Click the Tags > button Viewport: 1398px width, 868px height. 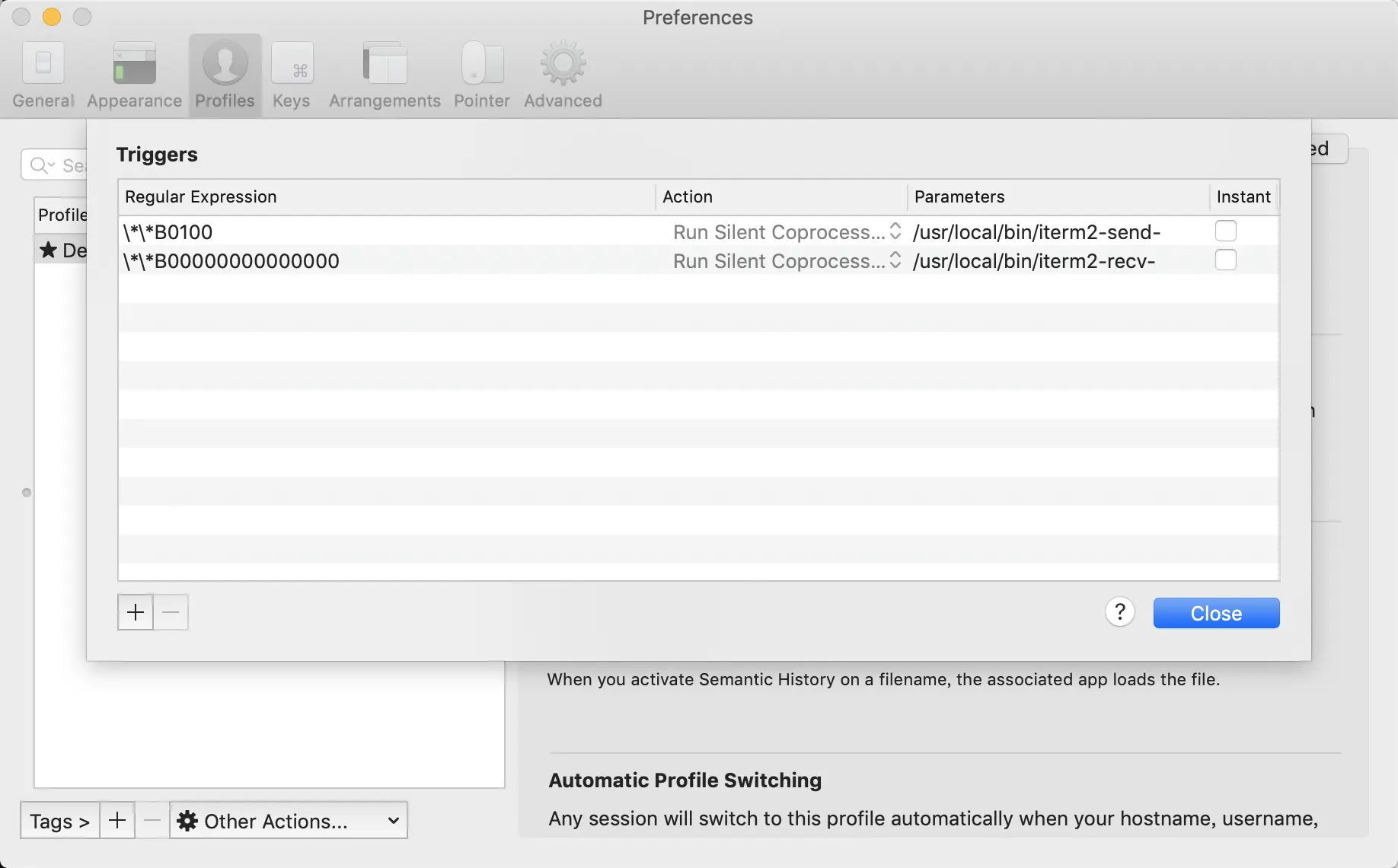click(59, 821)
